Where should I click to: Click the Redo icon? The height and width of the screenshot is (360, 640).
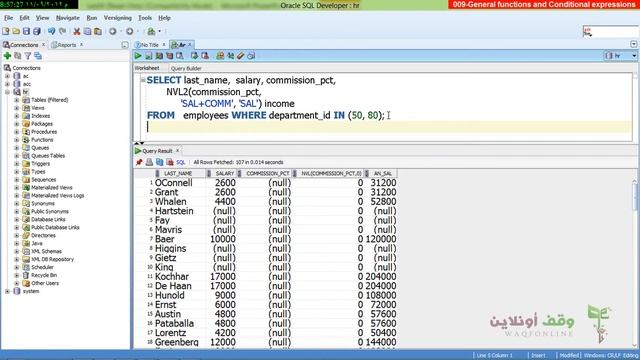click(62, 31)
